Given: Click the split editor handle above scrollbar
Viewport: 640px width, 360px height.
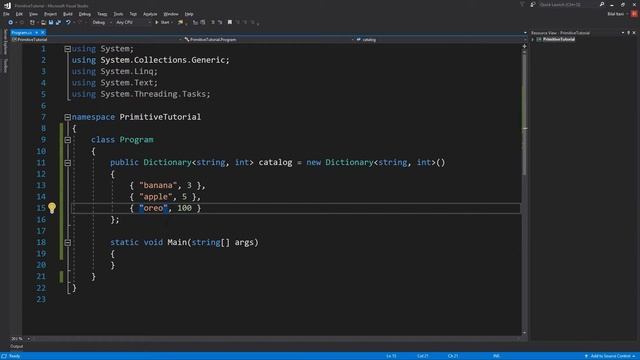Looking at the screenshot, I should (x=524, y=46).
